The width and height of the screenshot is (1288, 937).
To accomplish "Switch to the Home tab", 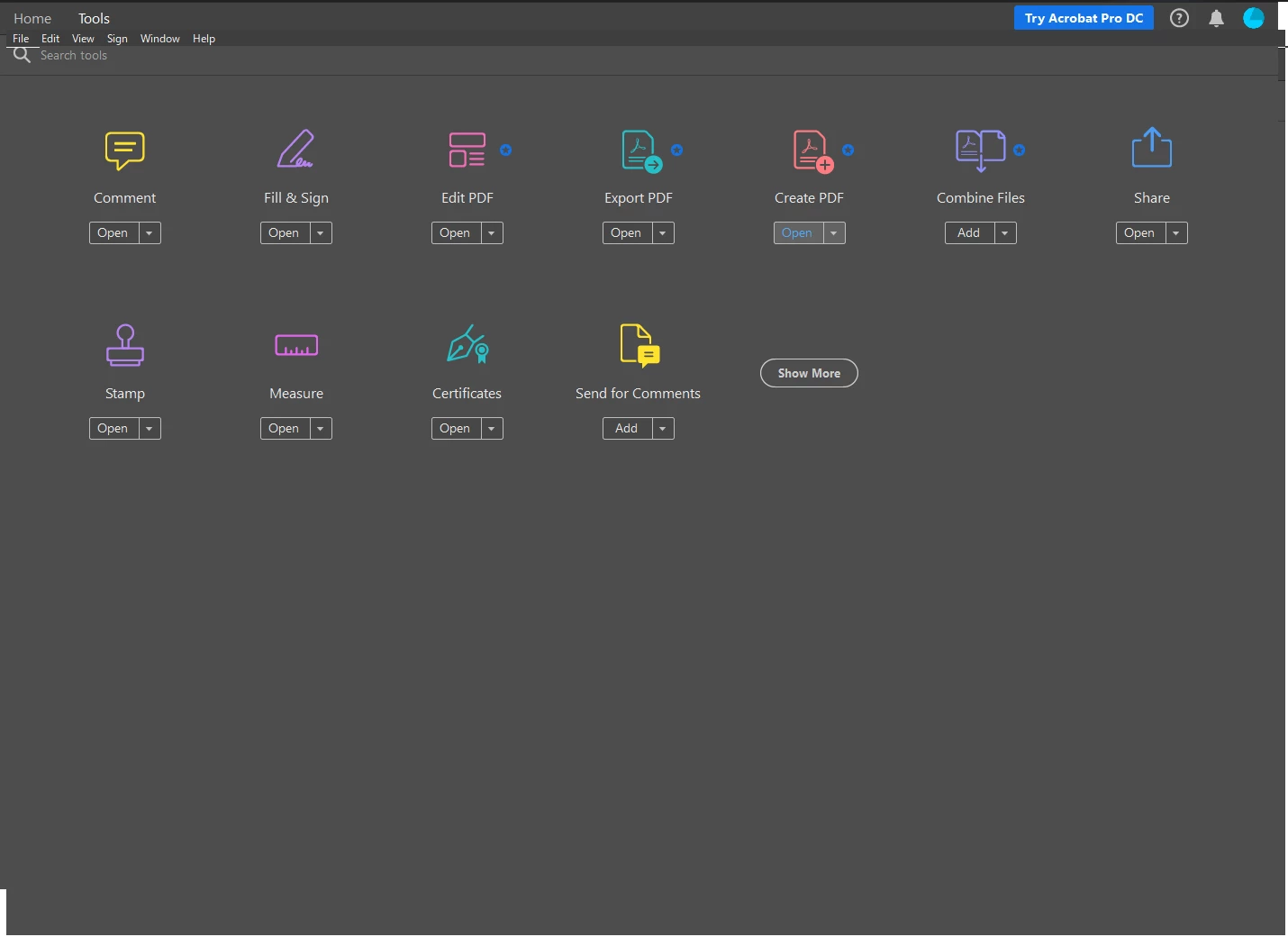I will tap(32, 18).
